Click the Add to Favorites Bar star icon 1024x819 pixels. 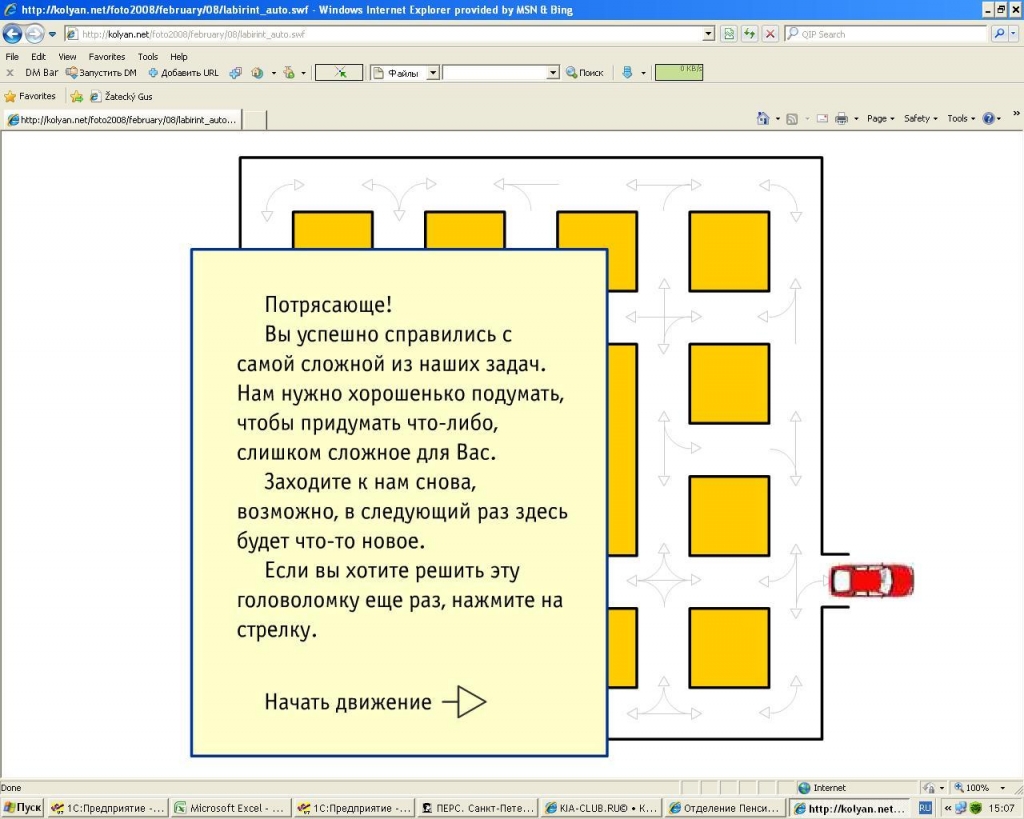[76, 97]
